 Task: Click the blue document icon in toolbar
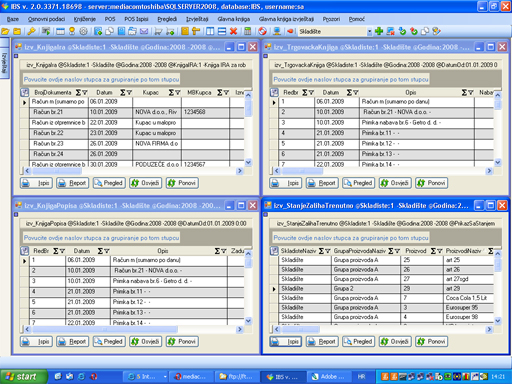coord(121,31)
